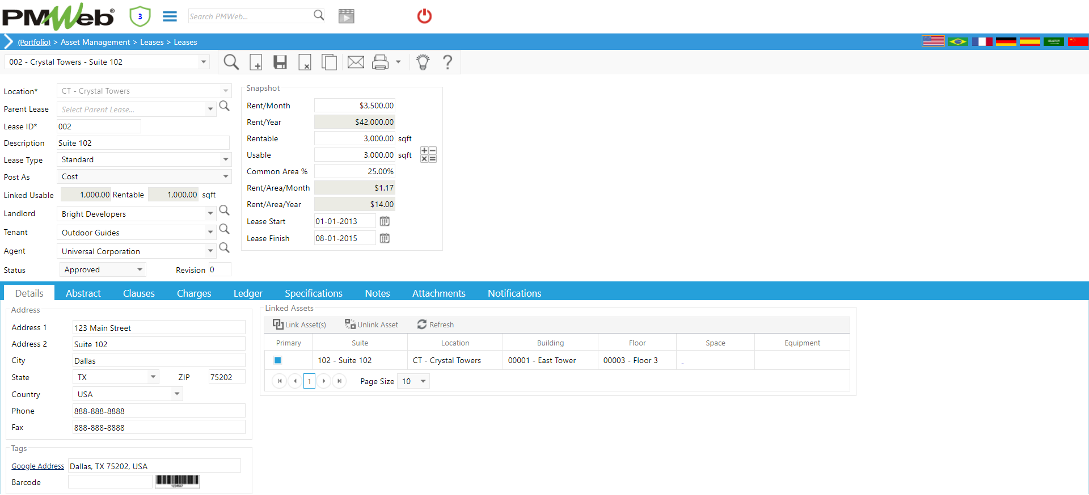Image resolution: width=1089 pixels, height=495 pixels.
Task: Switch to the Charges tab
Action: (x=194, y=293)
